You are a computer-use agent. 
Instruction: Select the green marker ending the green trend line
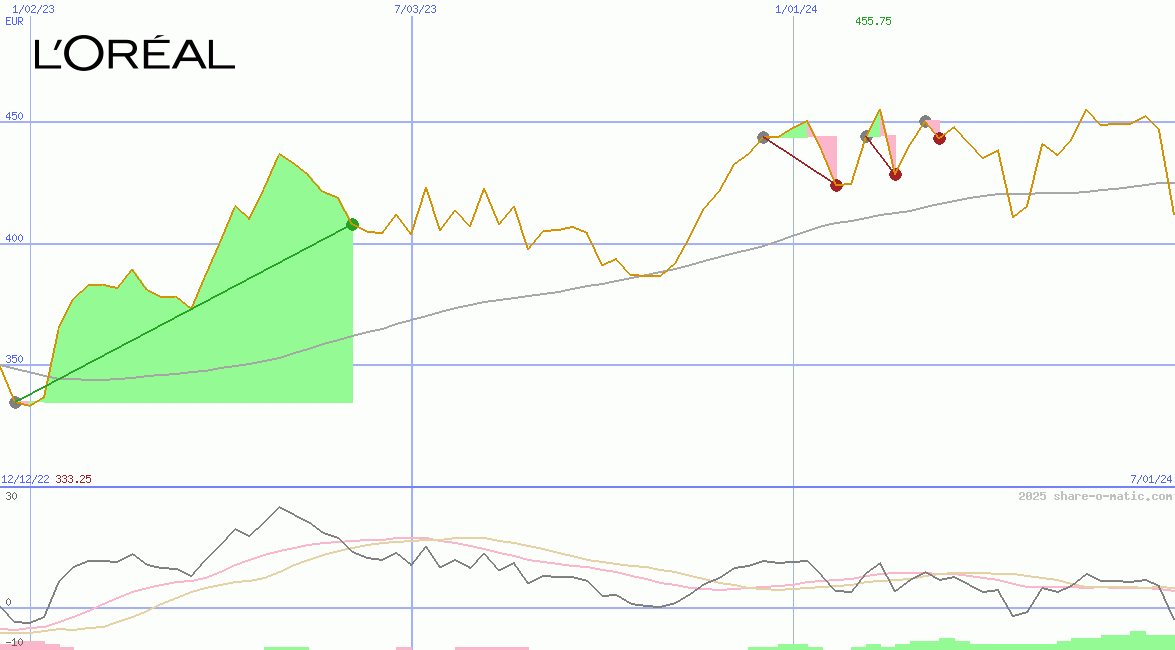(x=352, y=224)
